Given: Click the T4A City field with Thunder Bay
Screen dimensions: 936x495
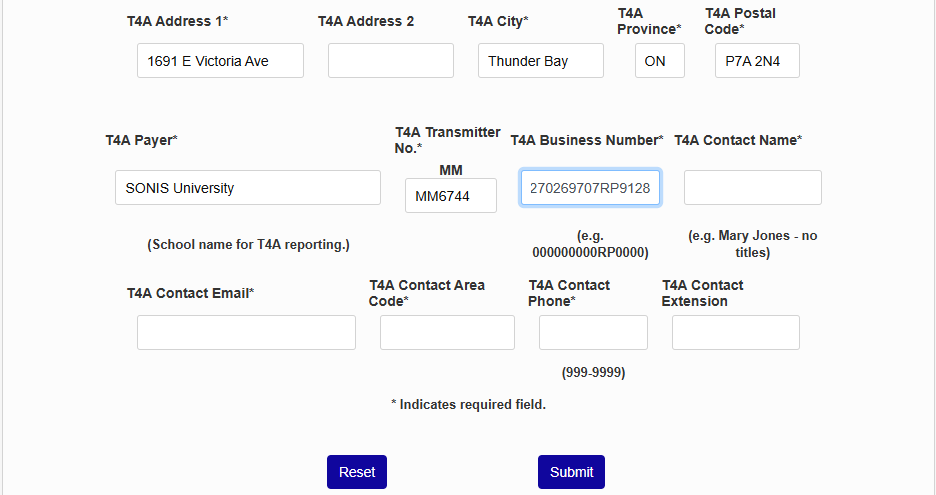Looking at the screenshot, I should point(540,61).
